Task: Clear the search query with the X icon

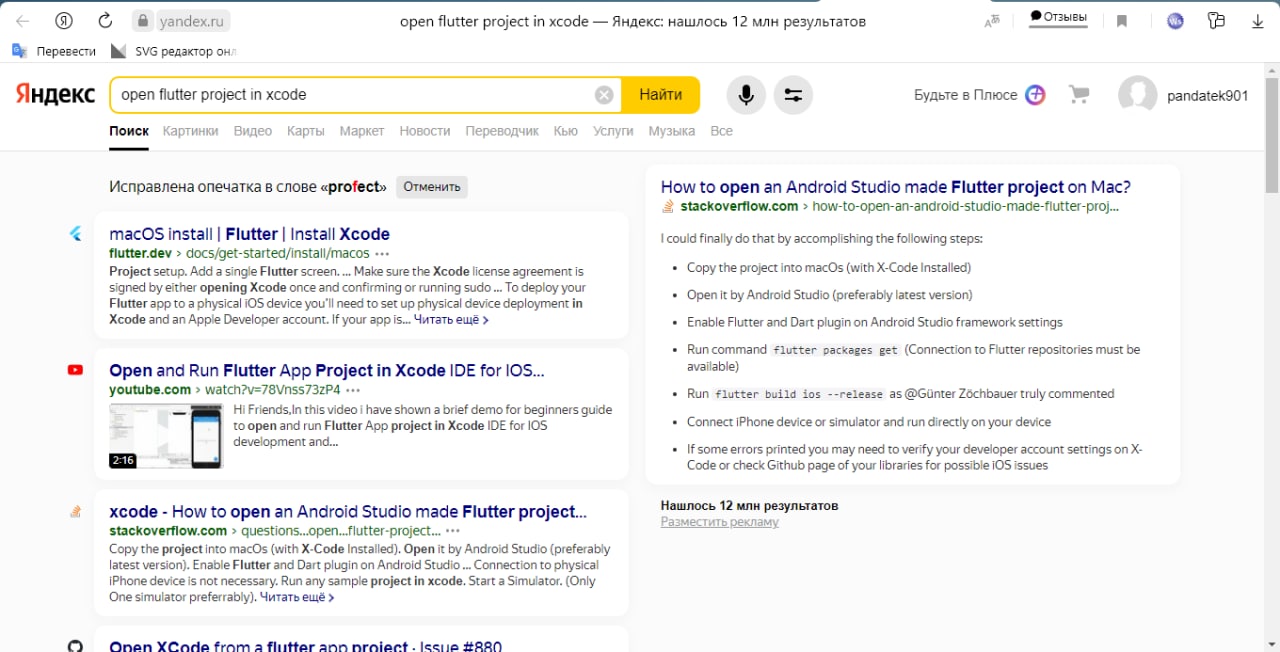Action: 604,95
